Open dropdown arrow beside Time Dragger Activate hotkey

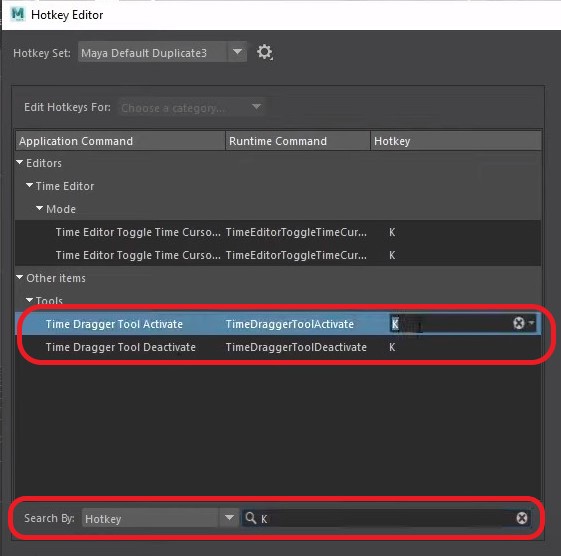pyautogui.click(x=532, y=323)
